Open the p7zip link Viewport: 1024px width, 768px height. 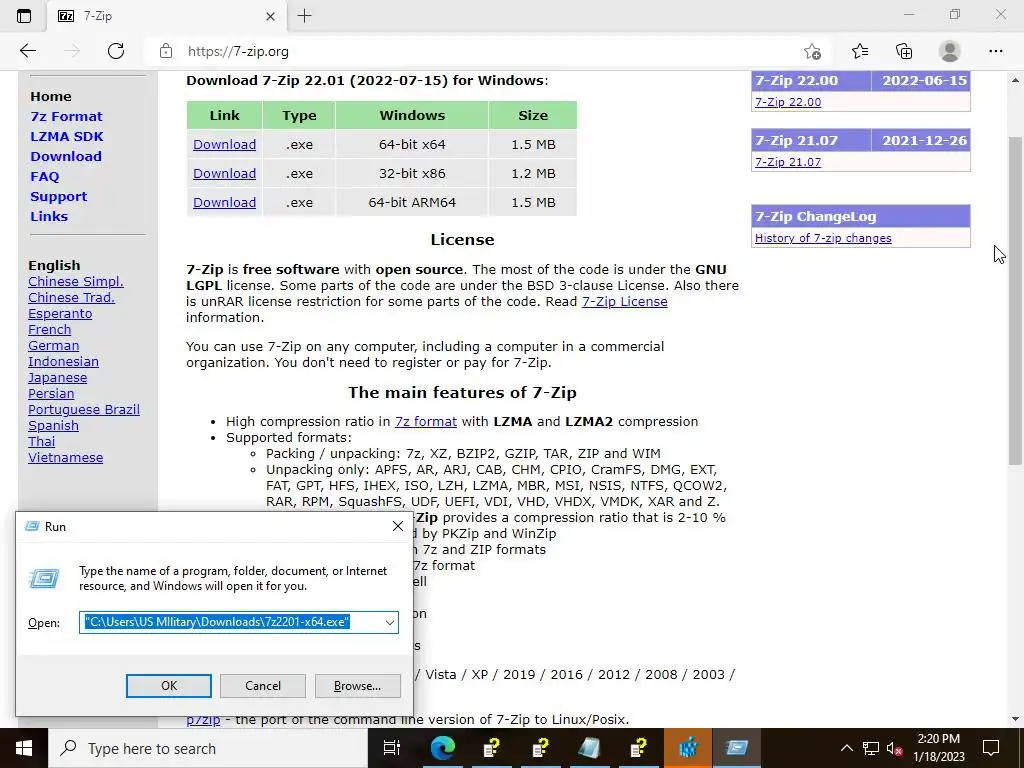(203, 720)
